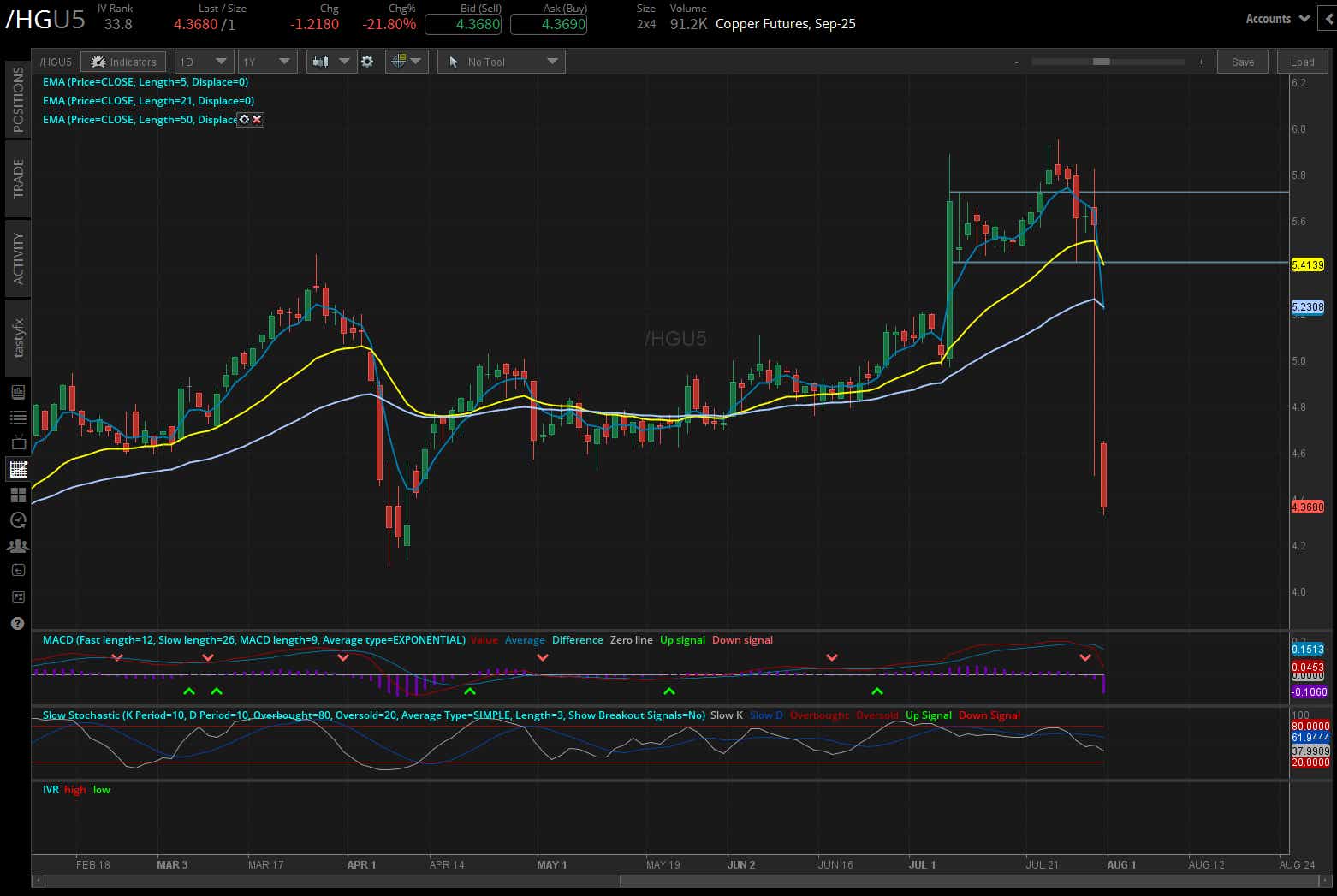Open the 1D timeframe dropdown

(204, 61)
